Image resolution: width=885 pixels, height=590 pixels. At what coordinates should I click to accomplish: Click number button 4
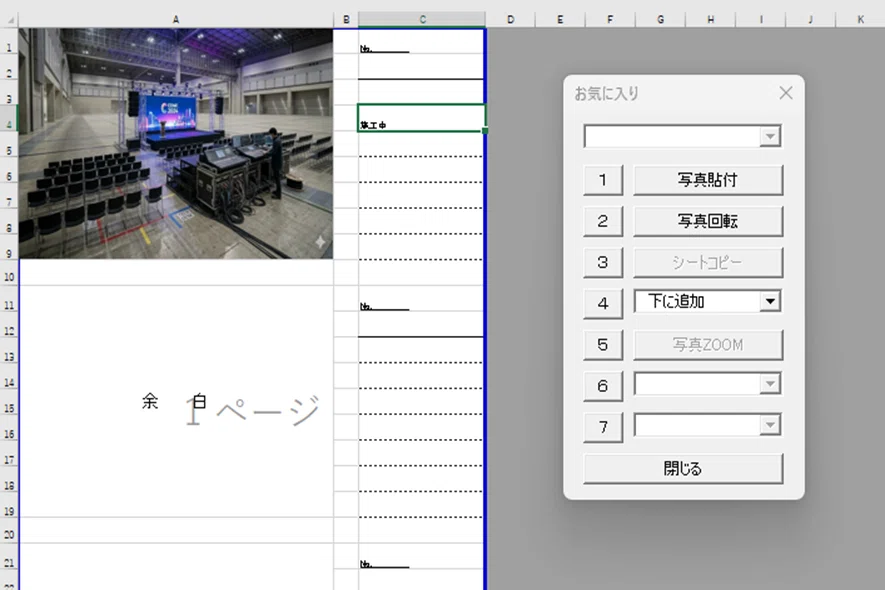click(x=603, y=304)
